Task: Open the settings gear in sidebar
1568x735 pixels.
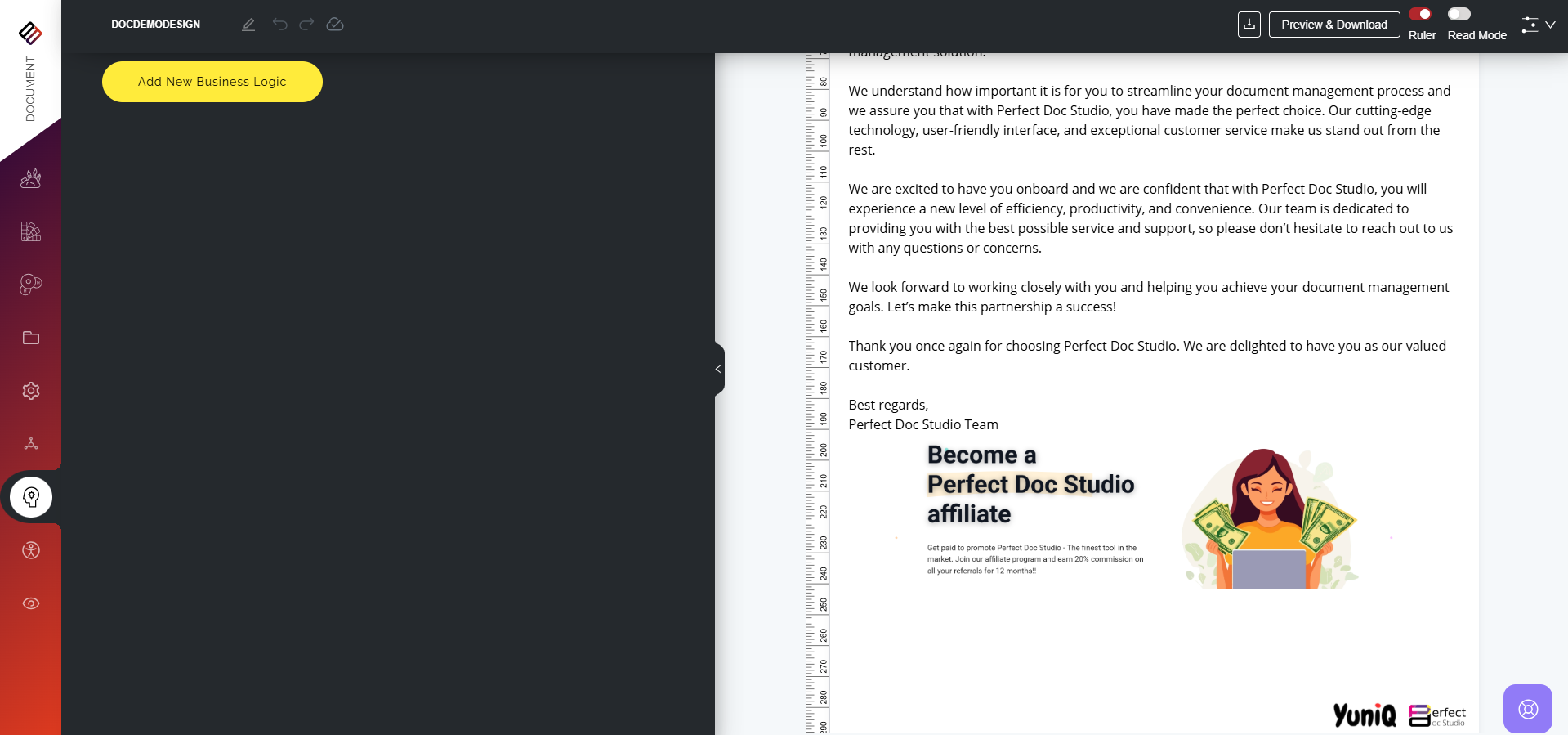Action: tap(31, 391)
